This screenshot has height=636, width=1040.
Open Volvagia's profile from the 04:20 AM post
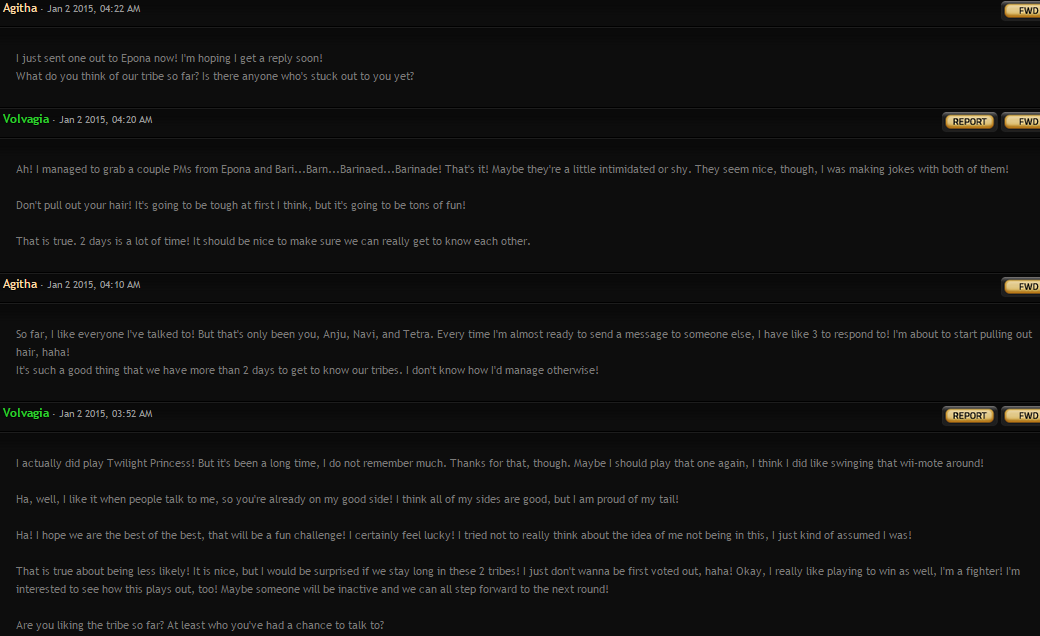pyautogui.click(x=26, y=119)
